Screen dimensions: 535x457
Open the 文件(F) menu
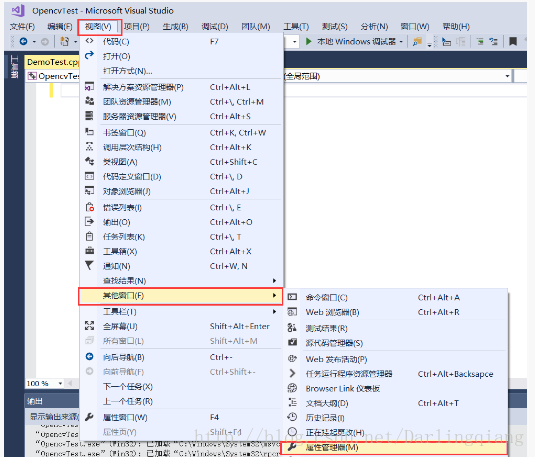[x=22, y=27]
